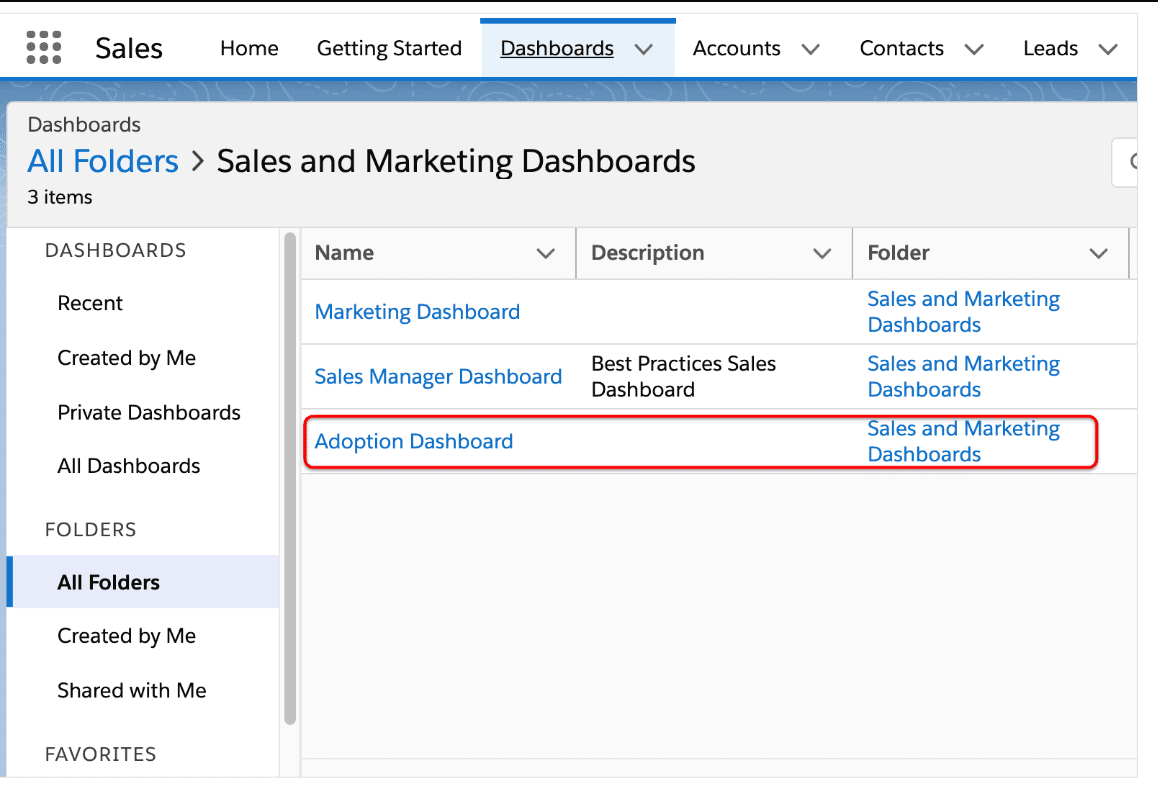This screenshot has width=1158, height=805.
Task: Click the dashboard search box
Action: pos(1126,162)
